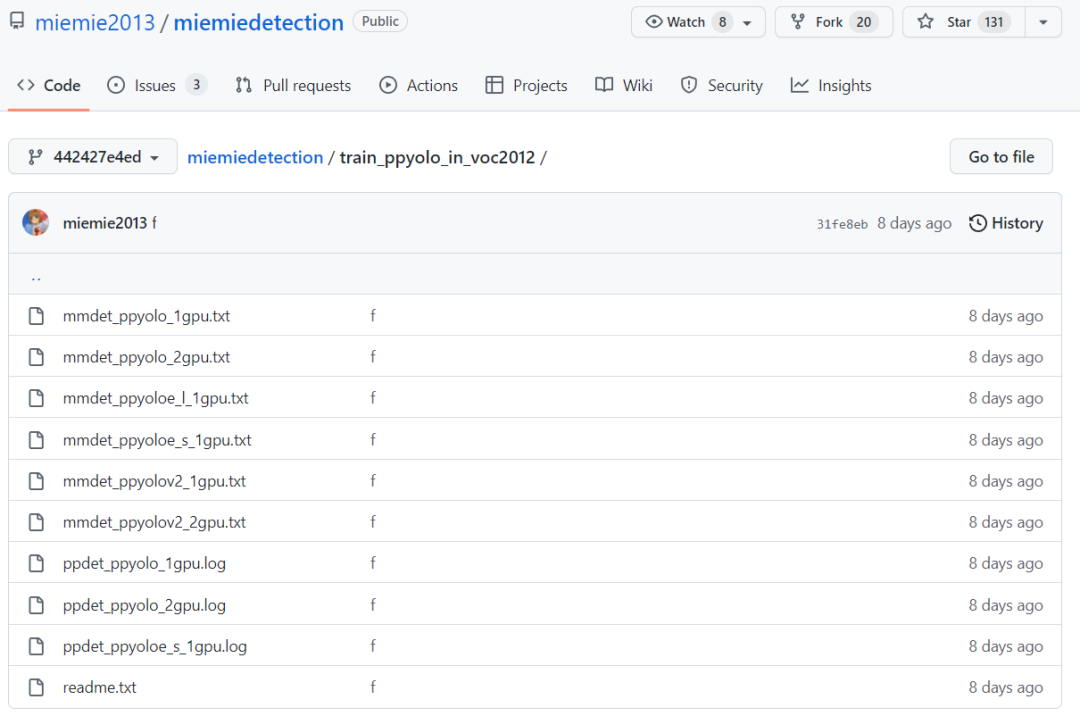
Task: Expand the Star lists dropdown arrow
Action: pyautogui.click(x=1043, y=22)
